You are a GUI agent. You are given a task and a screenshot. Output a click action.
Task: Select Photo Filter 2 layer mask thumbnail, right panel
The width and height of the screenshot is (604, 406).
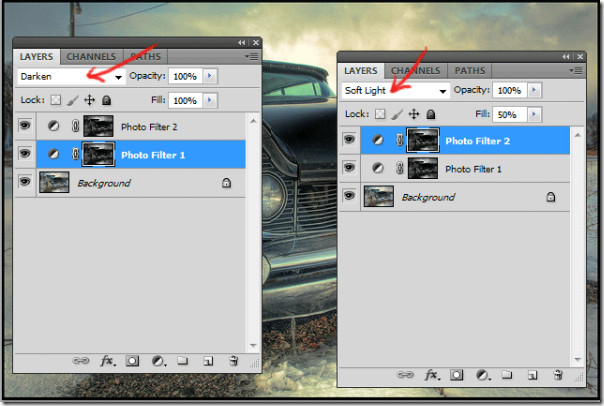tap(423, 140)
